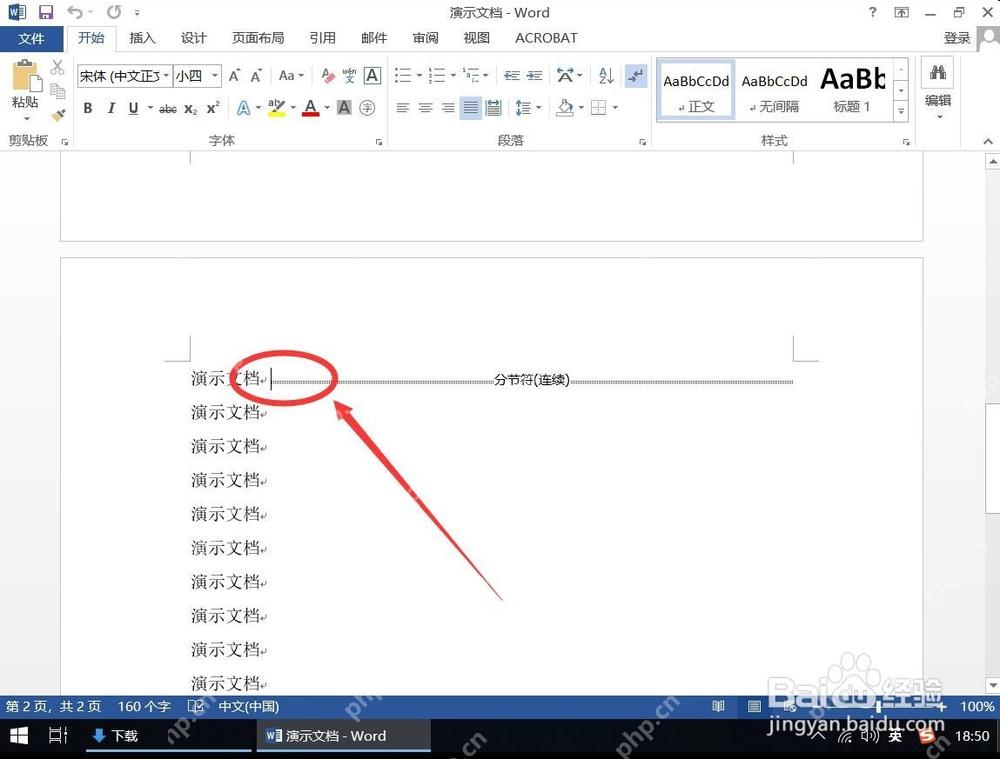Click the Cut scissors icon
This screenshot has height=759, width=1000.
(x=57, y=67)
